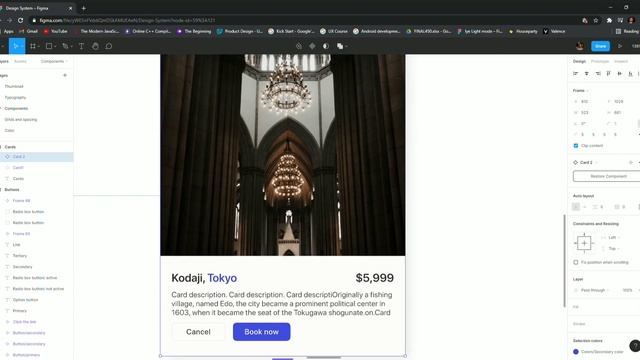The width and height of the screenshot is (640, 360).
Task: Click the Share button
Action: [x=600, y=46]
